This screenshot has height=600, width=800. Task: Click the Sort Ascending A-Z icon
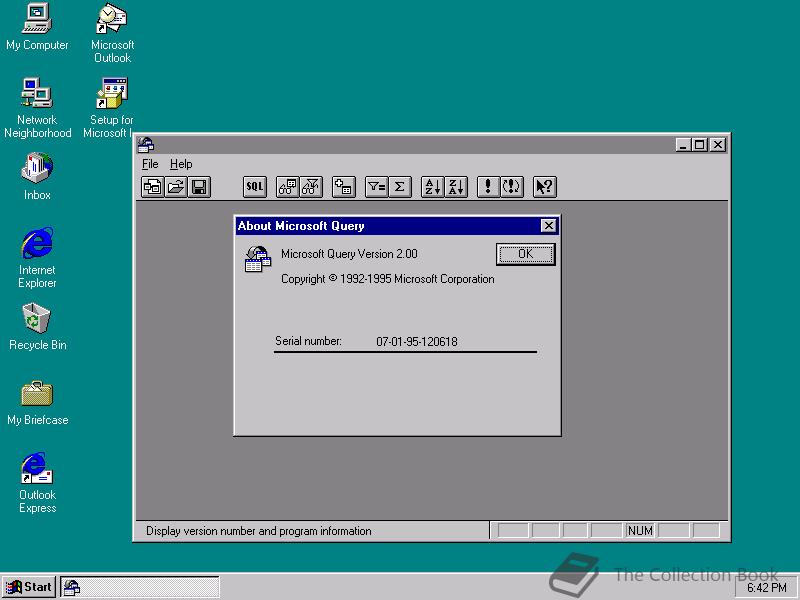[433, 187]
